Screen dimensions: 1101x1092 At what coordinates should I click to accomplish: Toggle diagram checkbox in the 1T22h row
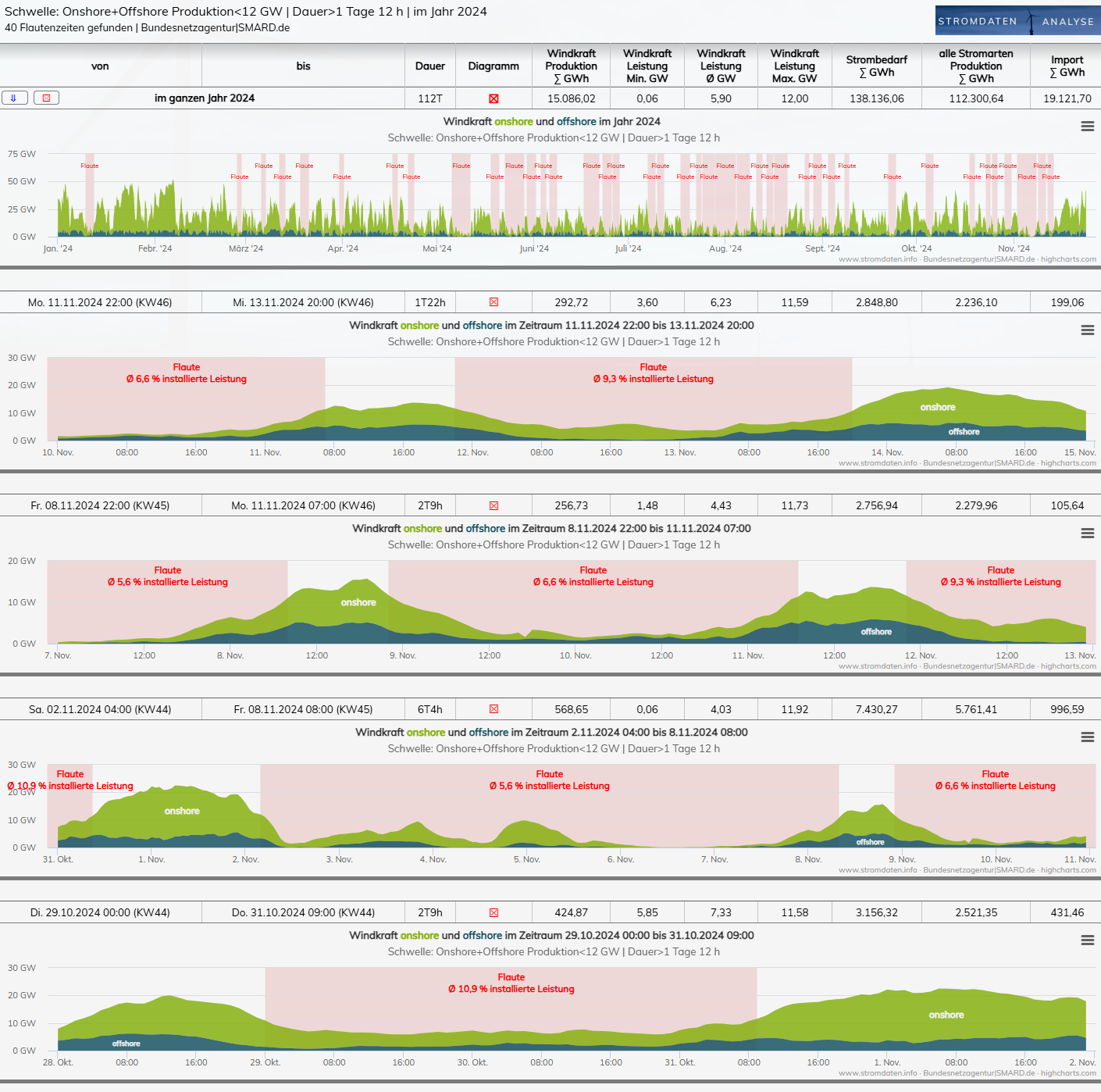[493, 302]
